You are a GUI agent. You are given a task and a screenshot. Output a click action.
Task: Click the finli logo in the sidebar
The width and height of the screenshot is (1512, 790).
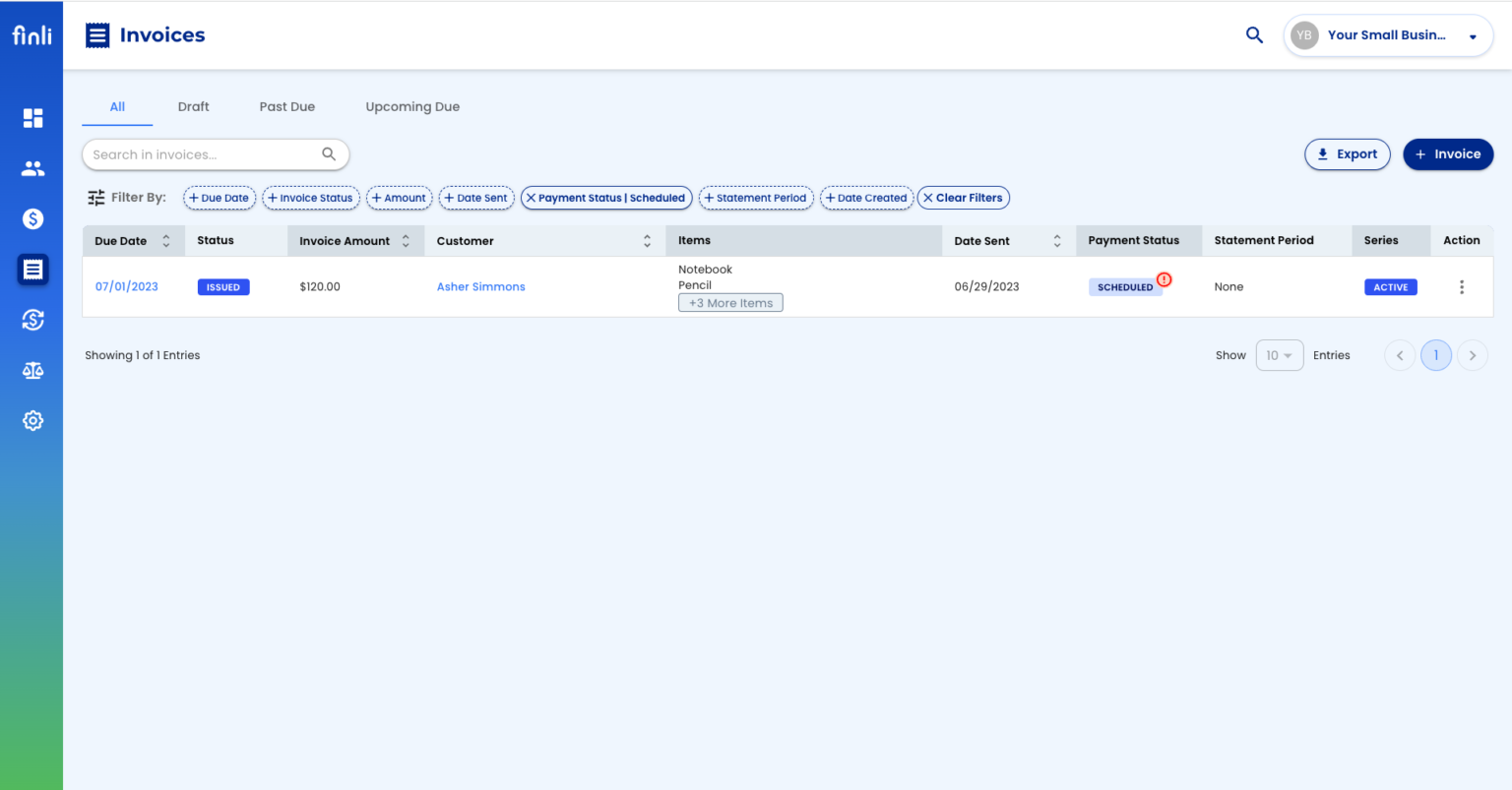coord(31,34)
